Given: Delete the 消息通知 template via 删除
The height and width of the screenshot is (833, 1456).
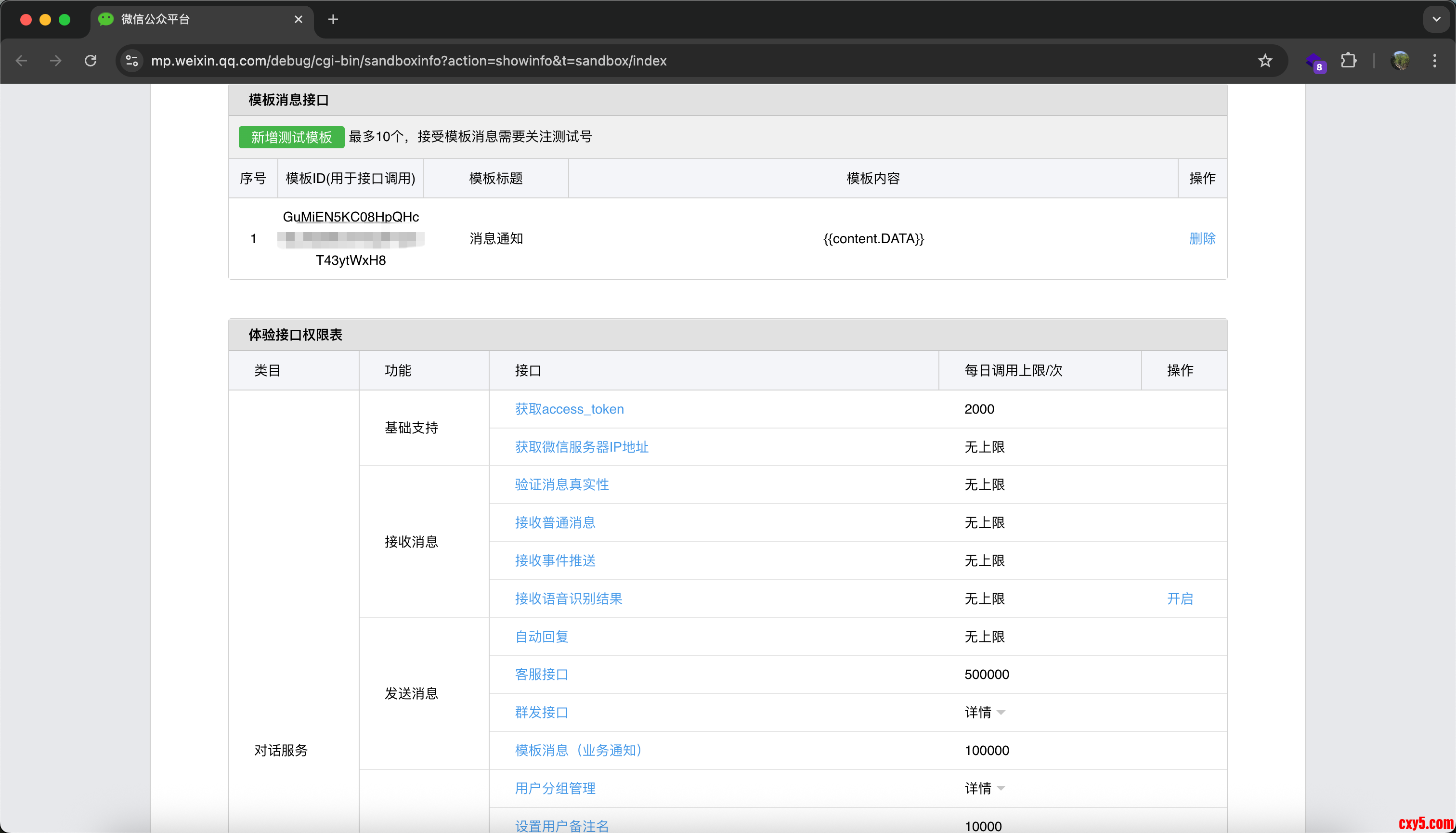Looking at the screenshot, I should [x=1202, y=238].
